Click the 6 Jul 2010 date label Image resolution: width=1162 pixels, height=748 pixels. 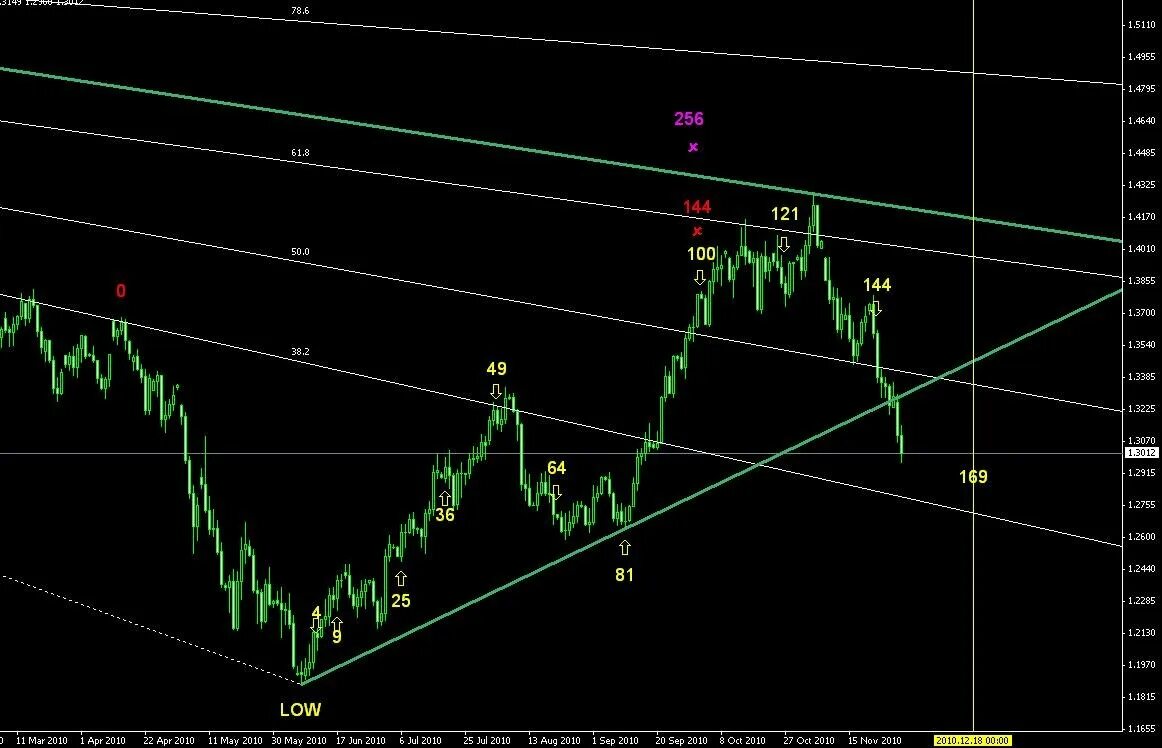click(420, 740)
